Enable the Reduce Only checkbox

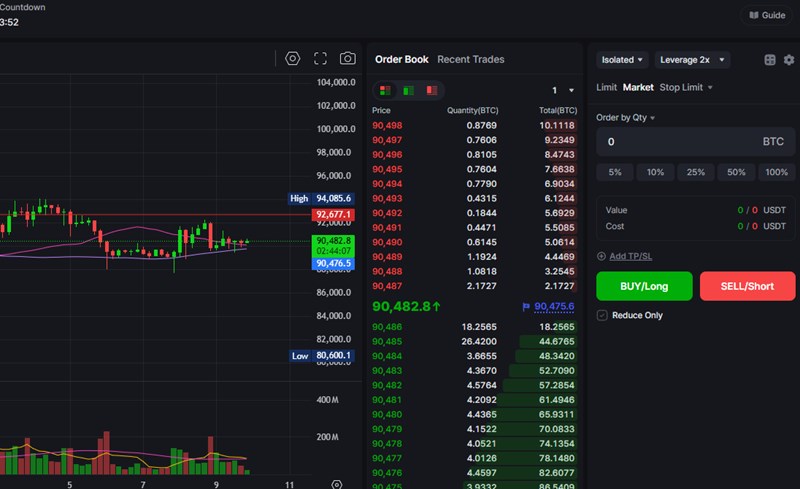(x=602, y=315)
